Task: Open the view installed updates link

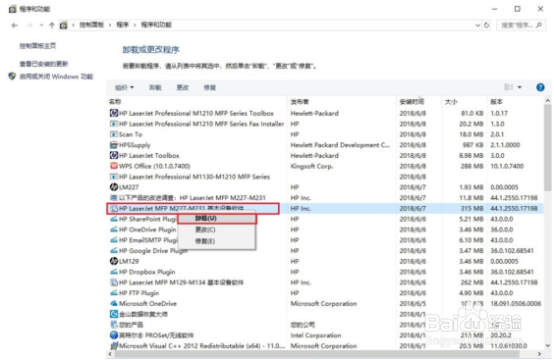Action: click(x=44, y=64)
